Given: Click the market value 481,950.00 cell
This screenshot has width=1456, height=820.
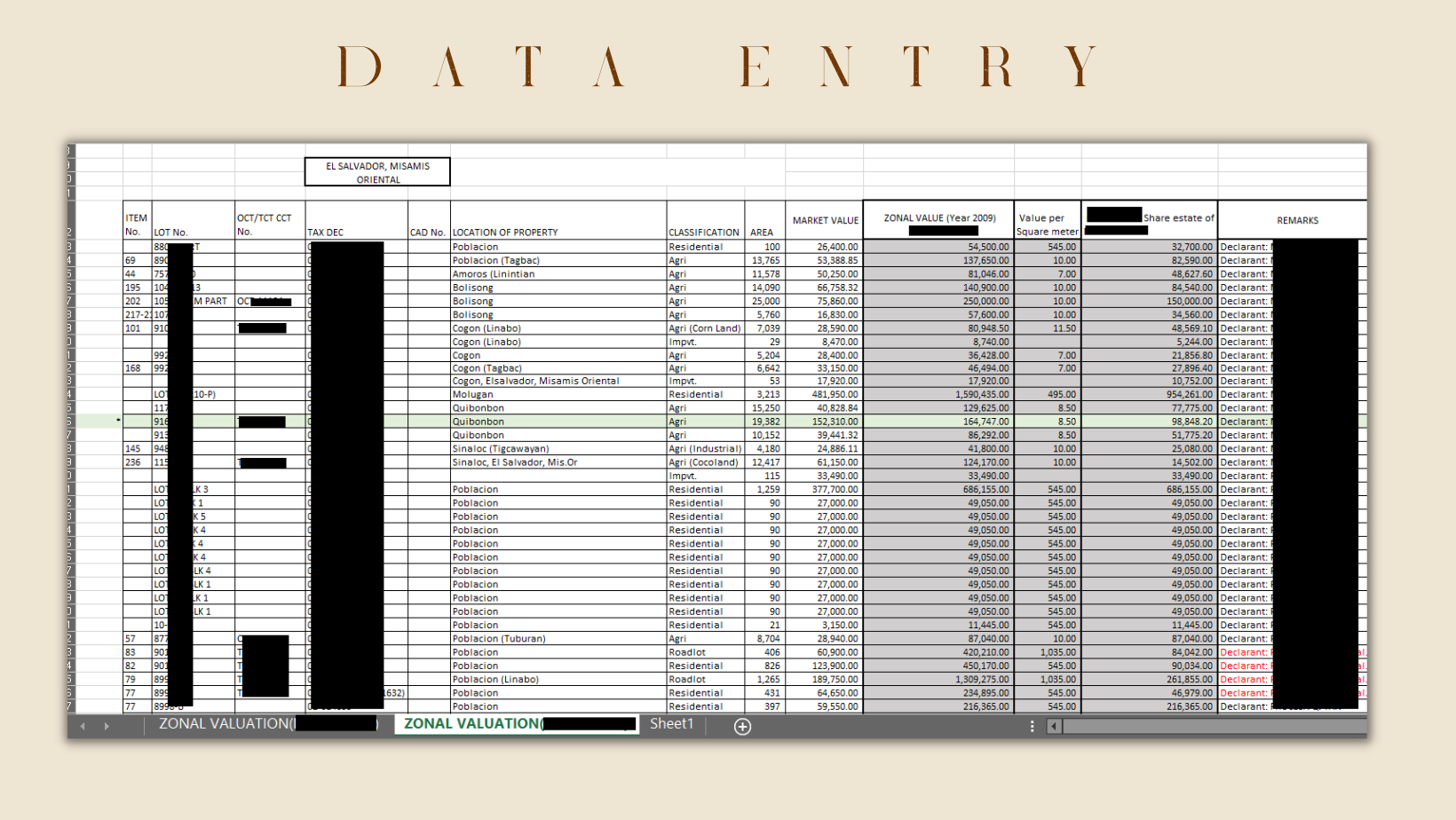Looking at the screenshot, I should 824,395.
